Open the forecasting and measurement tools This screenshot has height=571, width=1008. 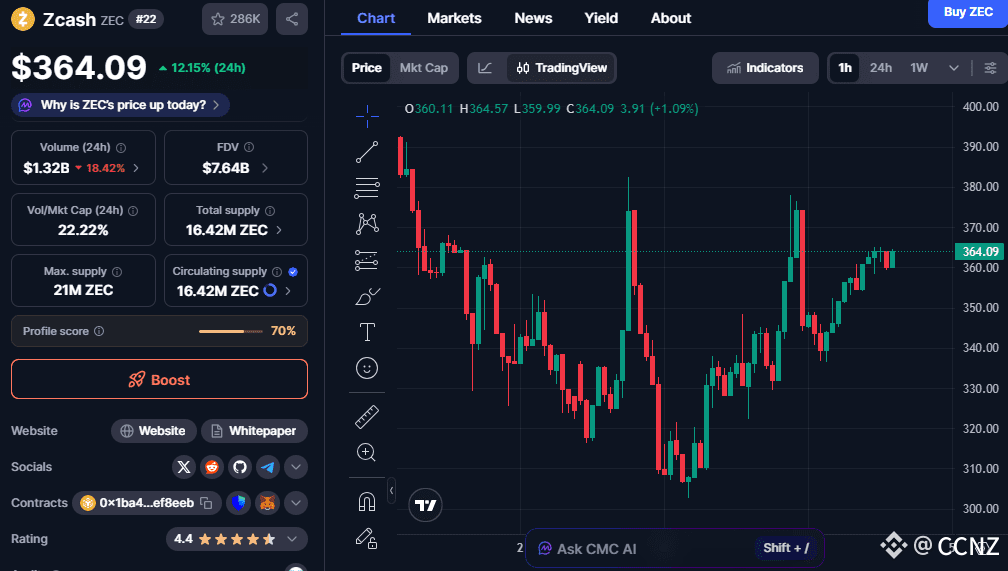[x=367, y=260]
